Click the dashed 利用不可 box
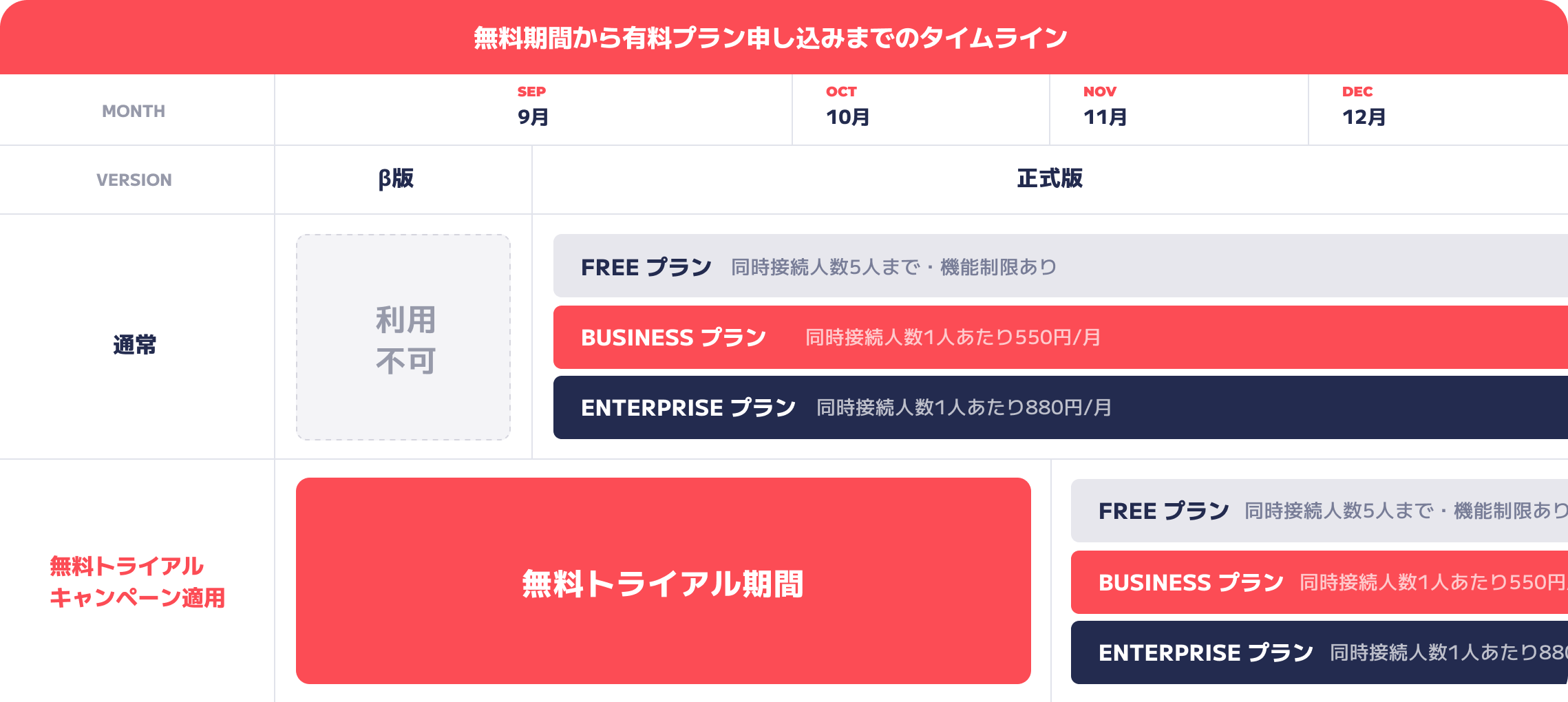 403,337
